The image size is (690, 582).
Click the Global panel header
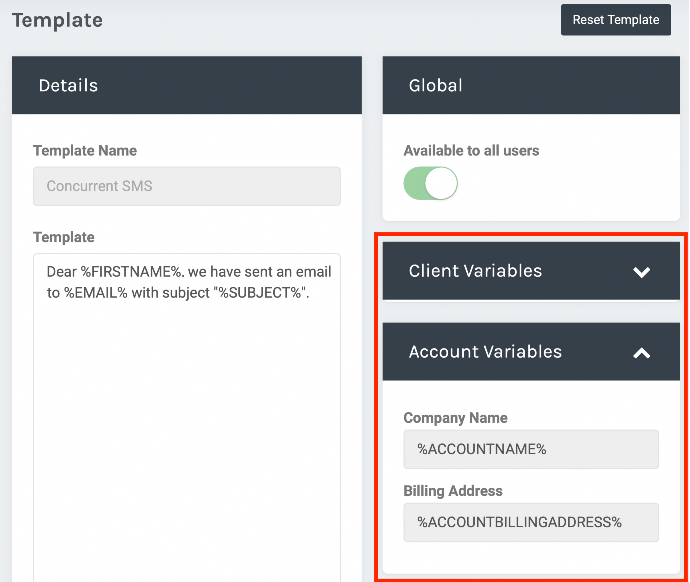[531, 85]
